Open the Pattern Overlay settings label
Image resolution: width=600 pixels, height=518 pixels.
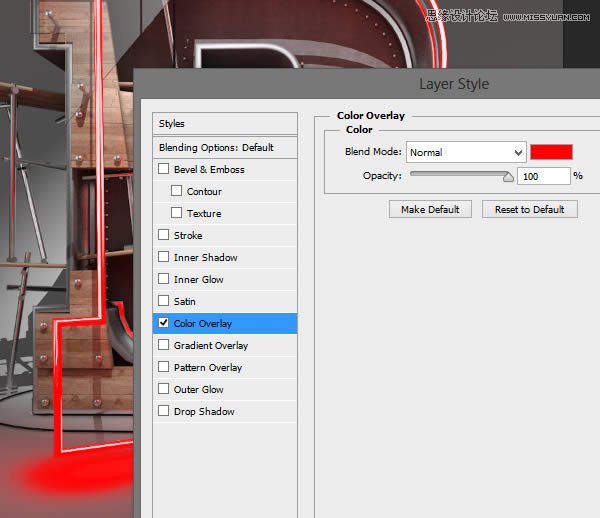208,368
